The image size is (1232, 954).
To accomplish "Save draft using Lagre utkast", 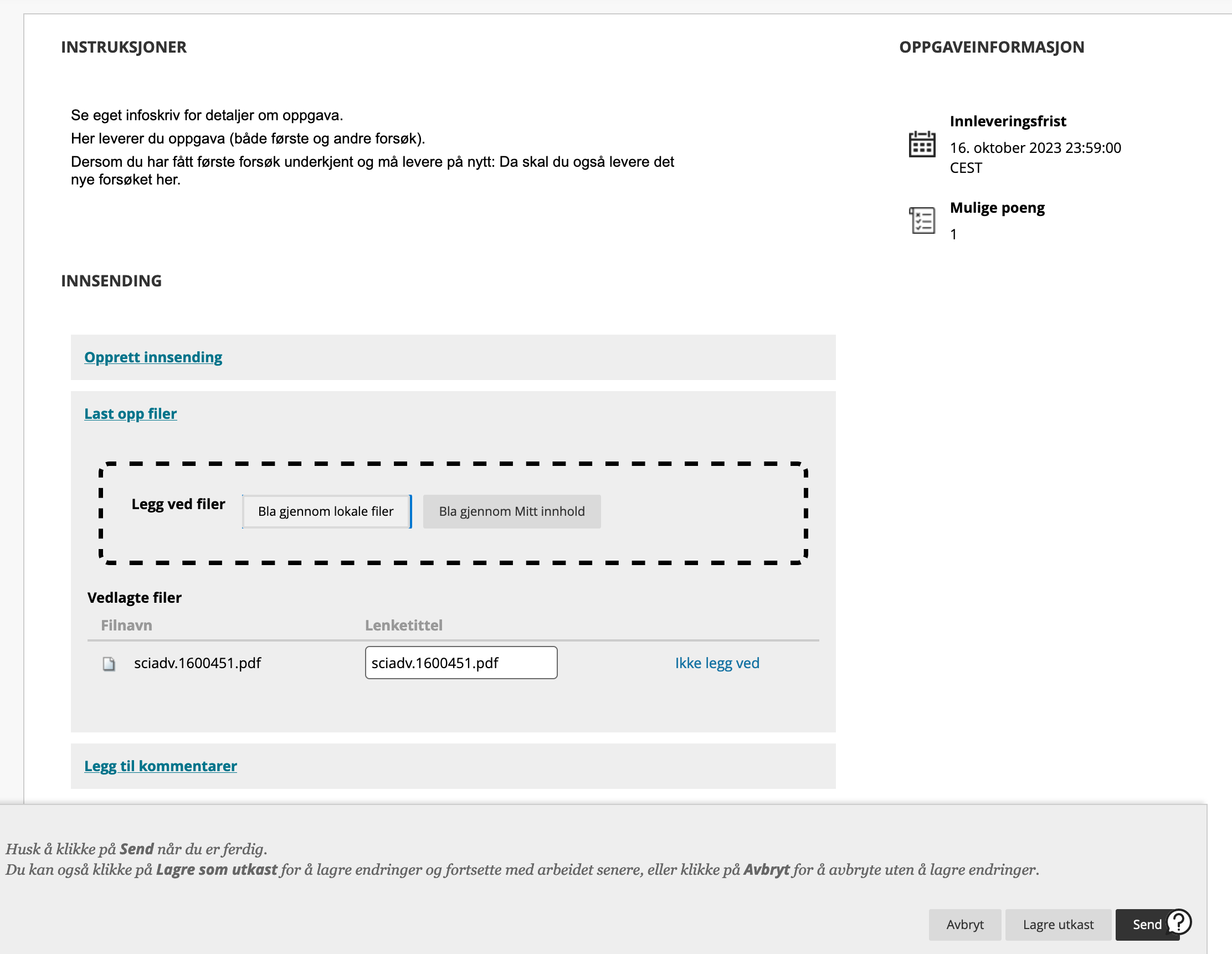I will [1058, 924].
